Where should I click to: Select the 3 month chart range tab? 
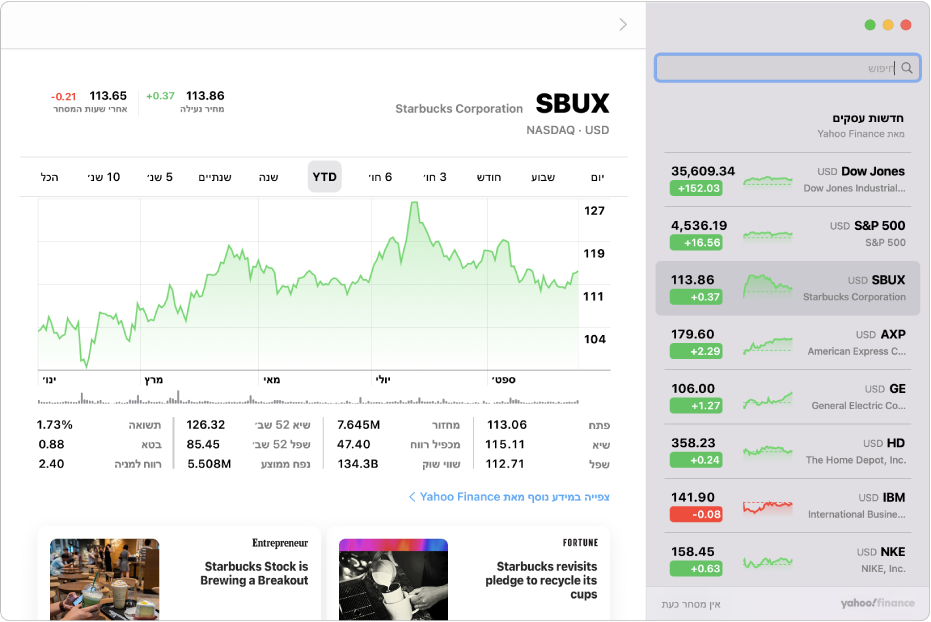click(435, 177)
